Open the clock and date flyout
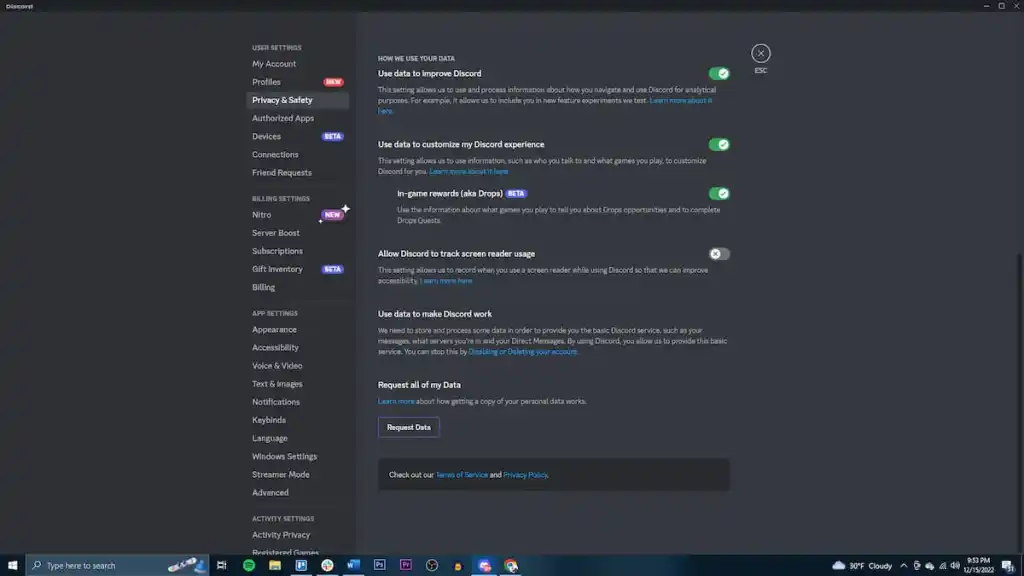Viewport: 1024px width, 576px height. click(978, 566)
